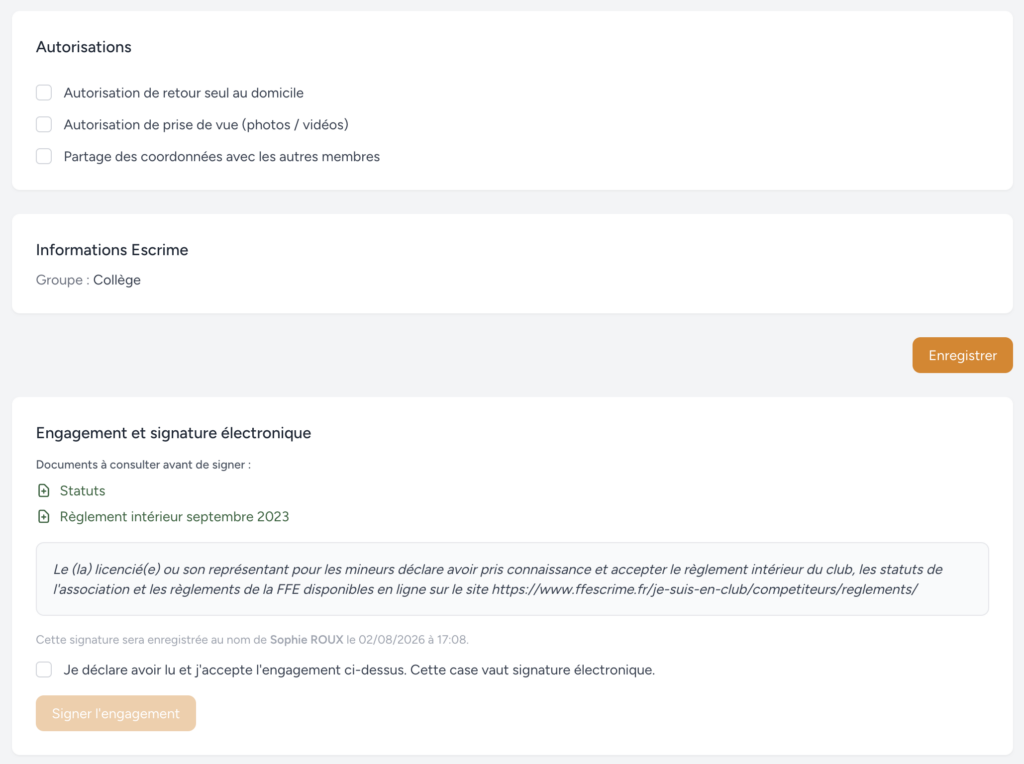Click the Partage des coordonnées label text
The width and height of the screenshot is (1024, 764).
(x=221, y=156)
